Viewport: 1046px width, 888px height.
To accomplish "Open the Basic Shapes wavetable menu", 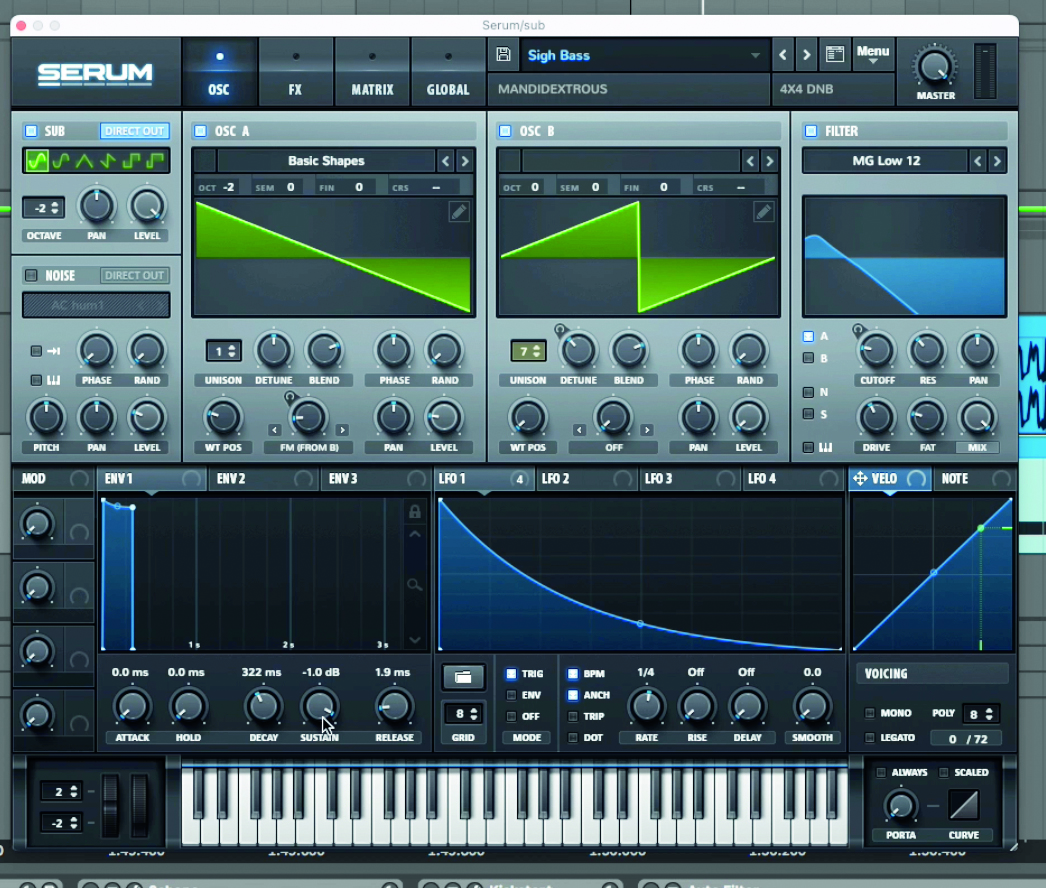I will [x=326, y=161].
